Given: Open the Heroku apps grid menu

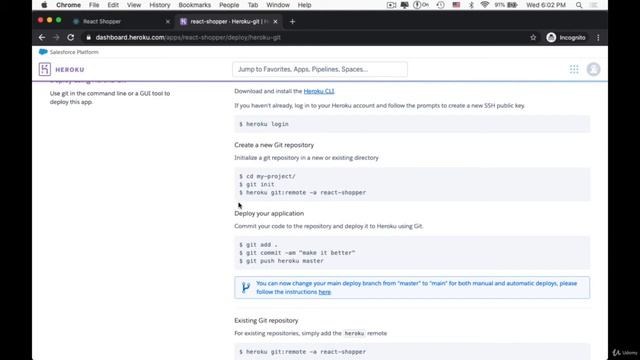Looking at the screenshot, I should [574, 69].
